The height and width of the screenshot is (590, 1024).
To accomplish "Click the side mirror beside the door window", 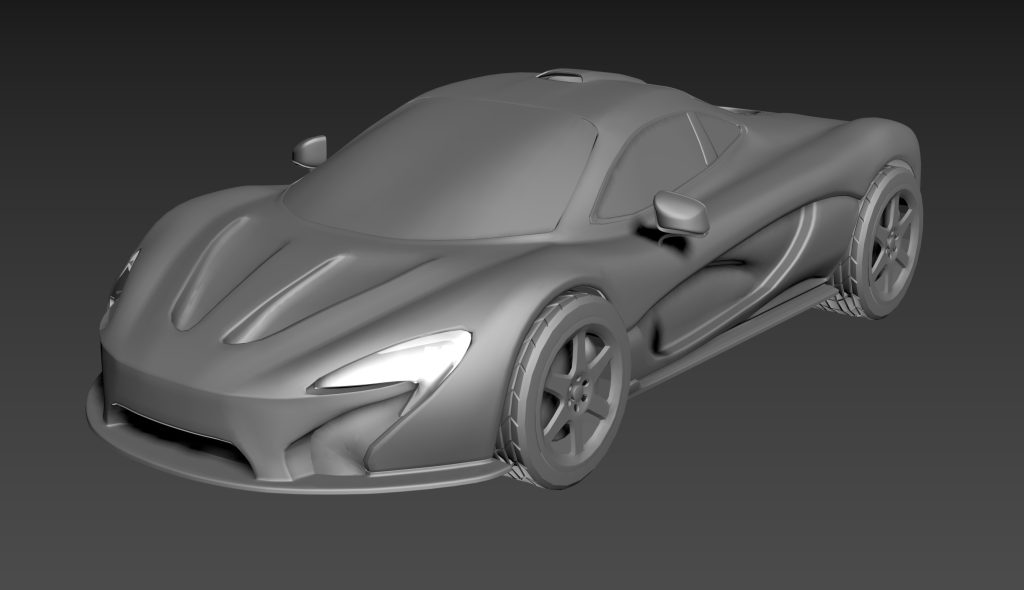I will tap(682, 212).
